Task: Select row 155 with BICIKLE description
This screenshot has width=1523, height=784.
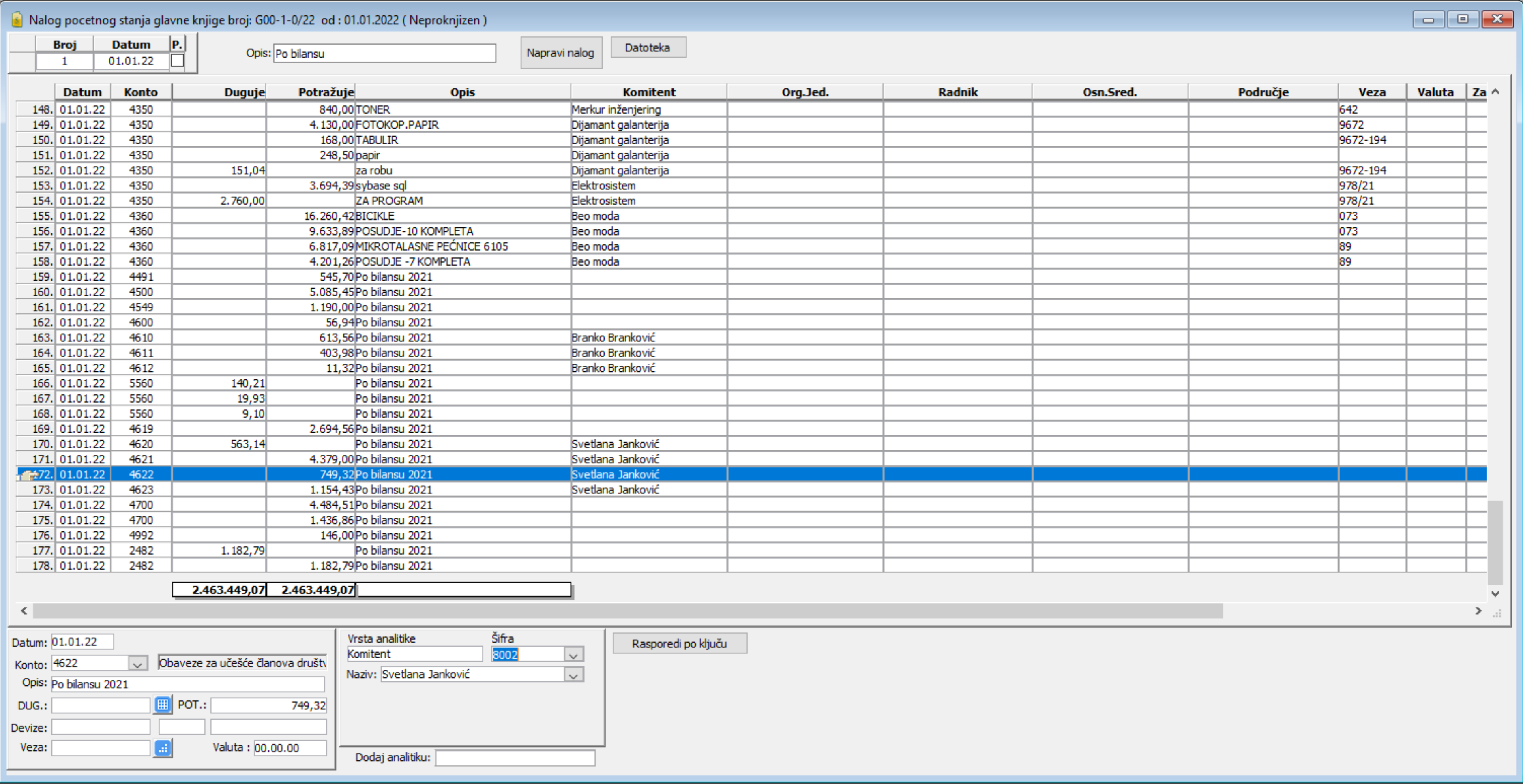Action: pyautogui.click(x=374, y=216)
